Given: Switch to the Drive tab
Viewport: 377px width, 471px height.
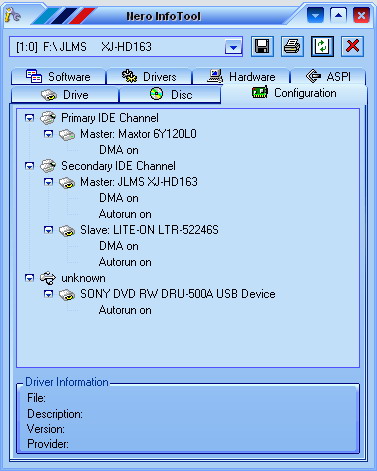Looking at the screenshot, I should pos(65,95).
